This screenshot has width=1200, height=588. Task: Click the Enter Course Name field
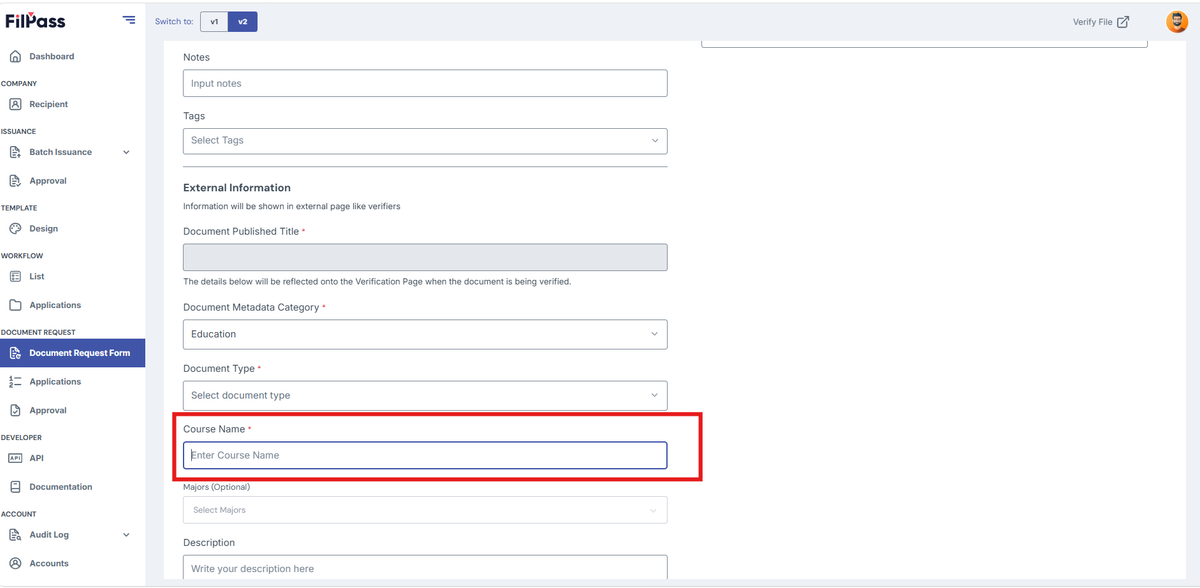(425, 455)
